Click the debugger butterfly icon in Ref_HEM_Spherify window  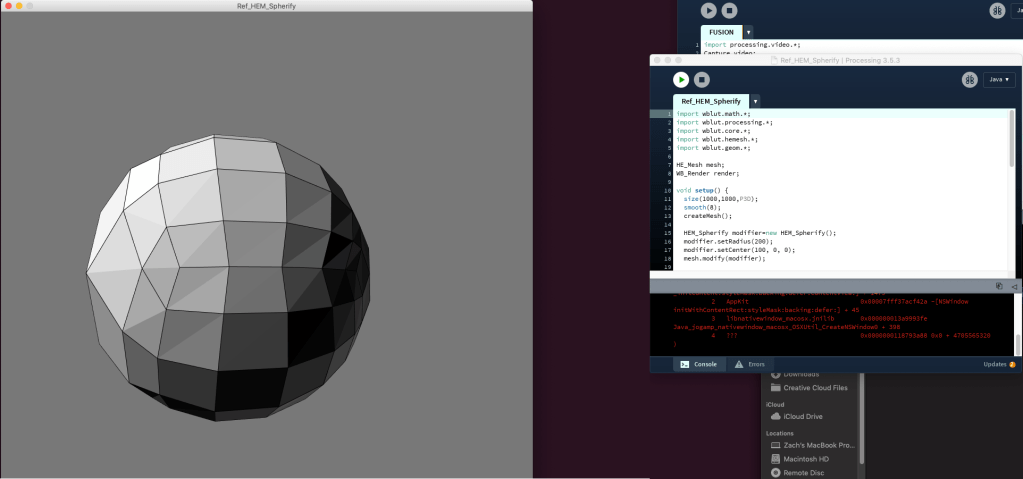[x=969, y=80]
